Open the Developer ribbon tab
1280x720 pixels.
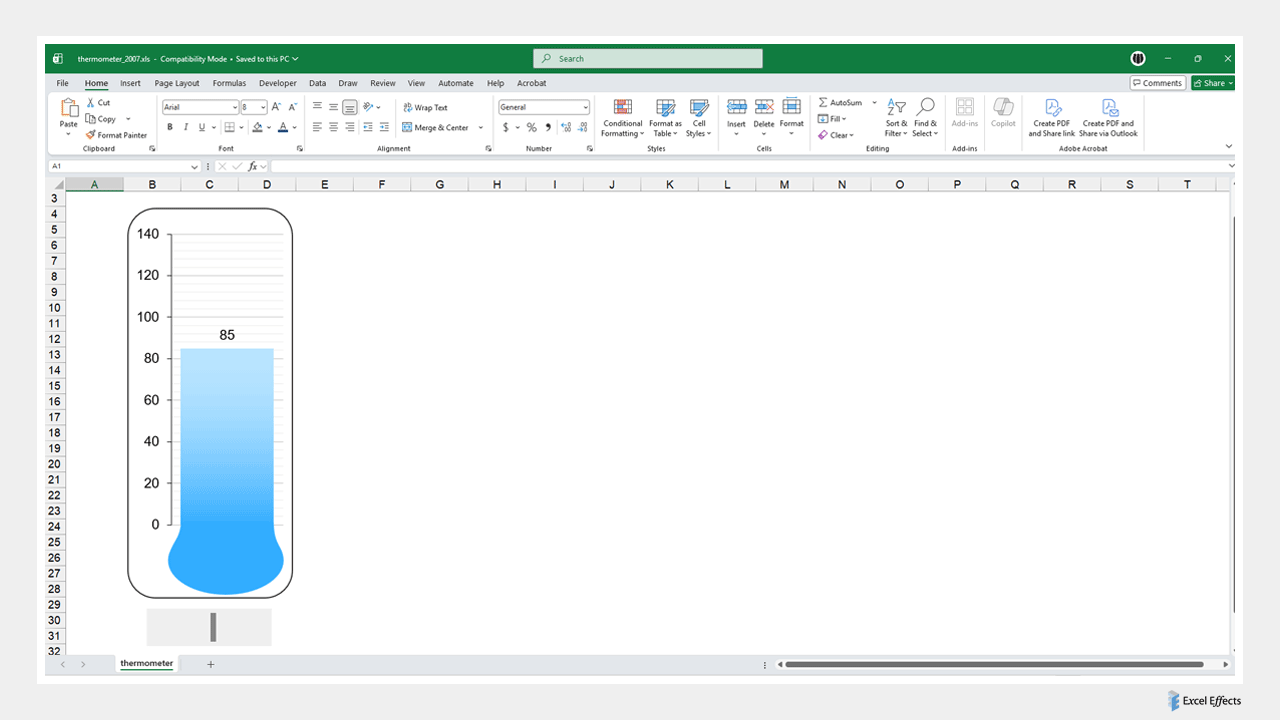[x=277, y=83]
